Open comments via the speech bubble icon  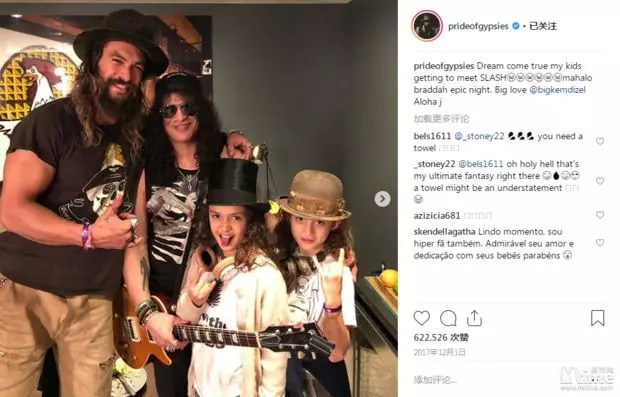click(x=448, y=318)
